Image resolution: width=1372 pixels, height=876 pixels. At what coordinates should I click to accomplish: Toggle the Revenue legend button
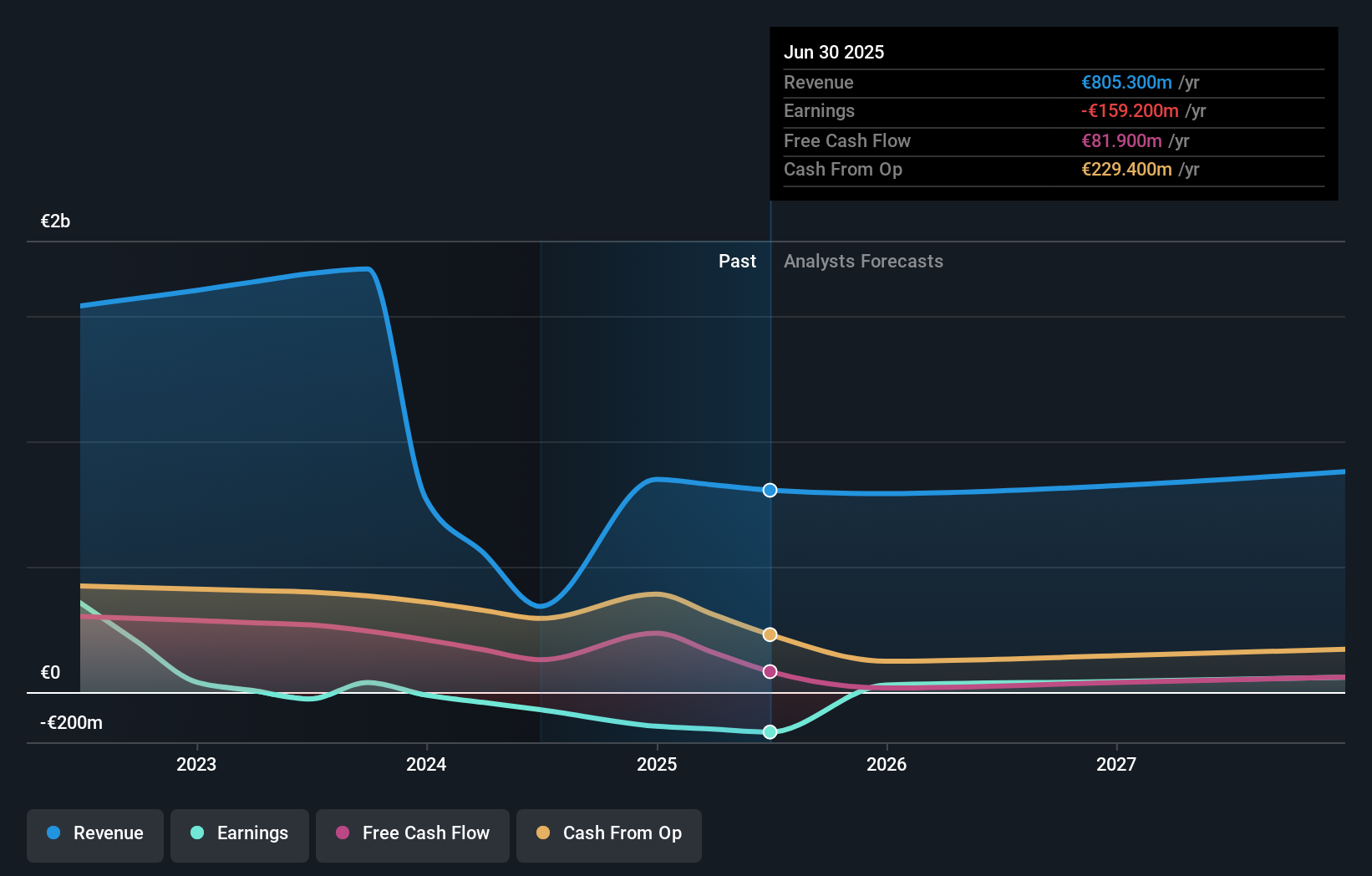[95, 835]
